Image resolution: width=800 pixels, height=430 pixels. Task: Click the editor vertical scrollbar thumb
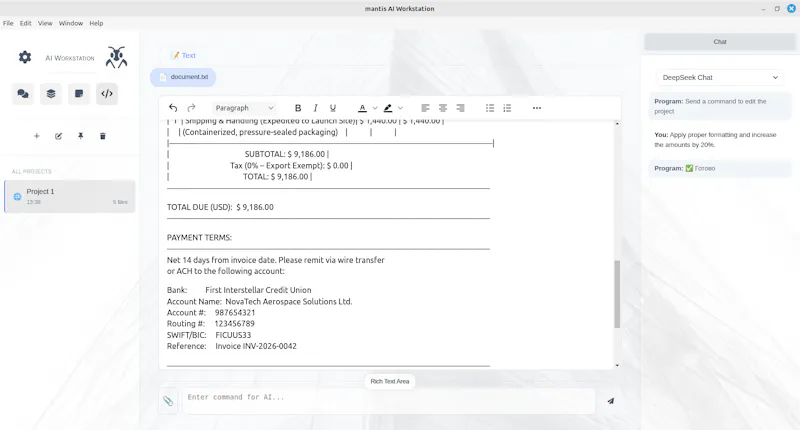point(617,294)
